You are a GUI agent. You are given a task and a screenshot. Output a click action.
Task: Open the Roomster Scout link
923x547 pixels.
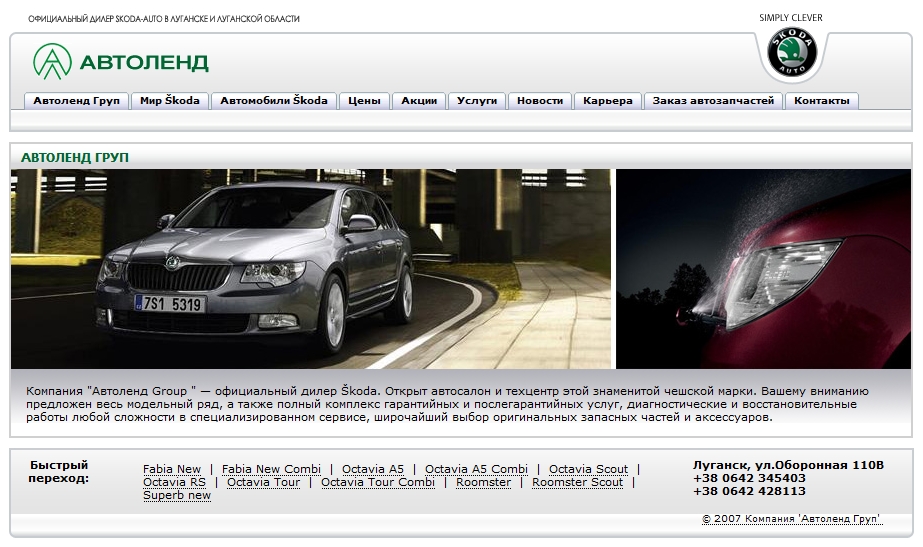coord(577,482)
